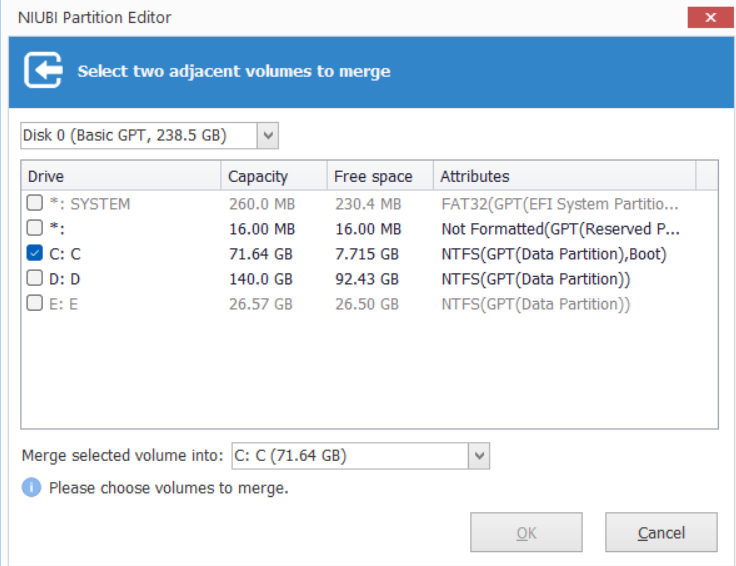Check the 16.00 MB reserved partition checkbox

(34, 228)
